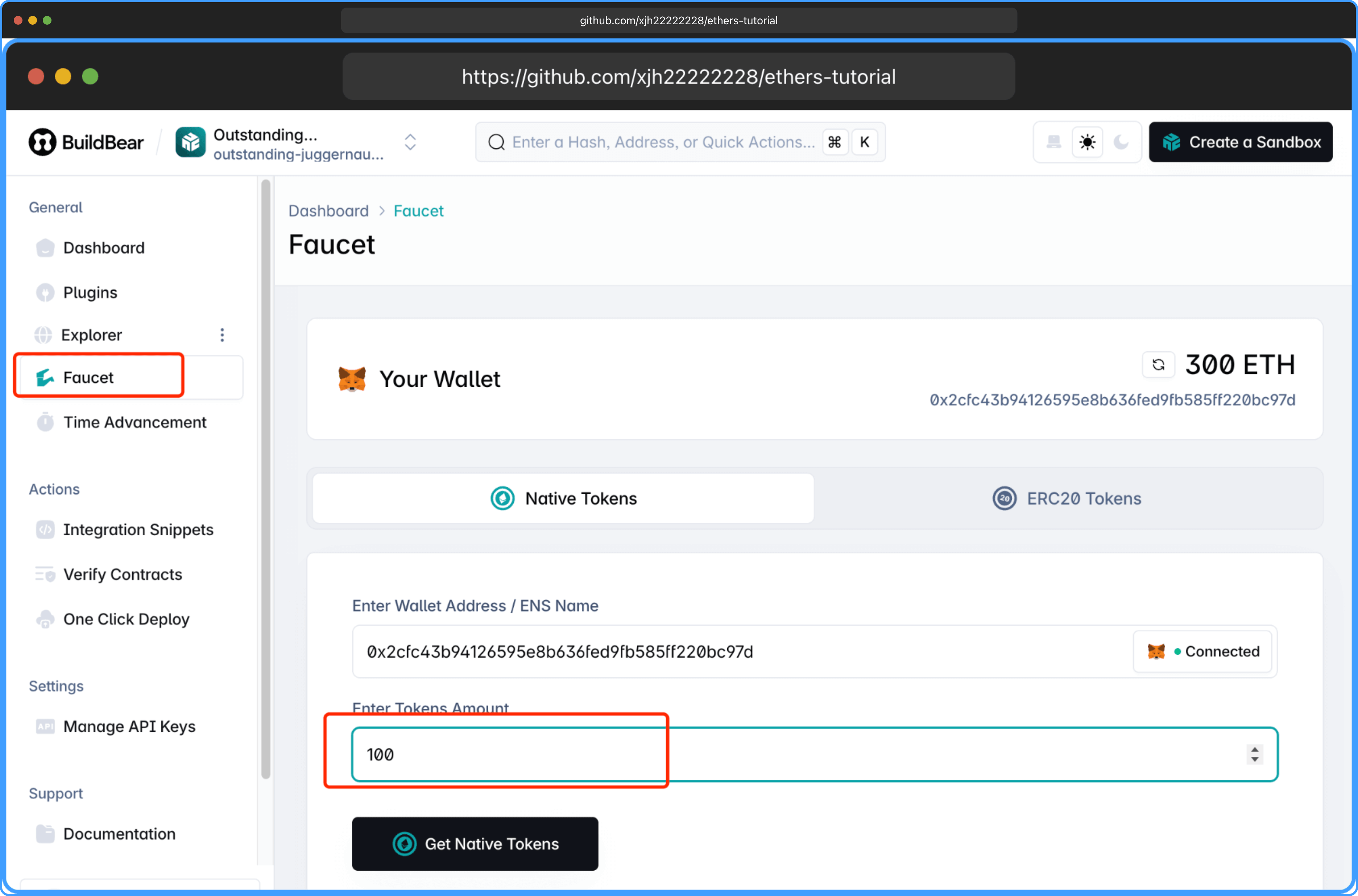Switch to light theme sun icon
The image size is (1358, 896).
click(x=1087, y=142)
